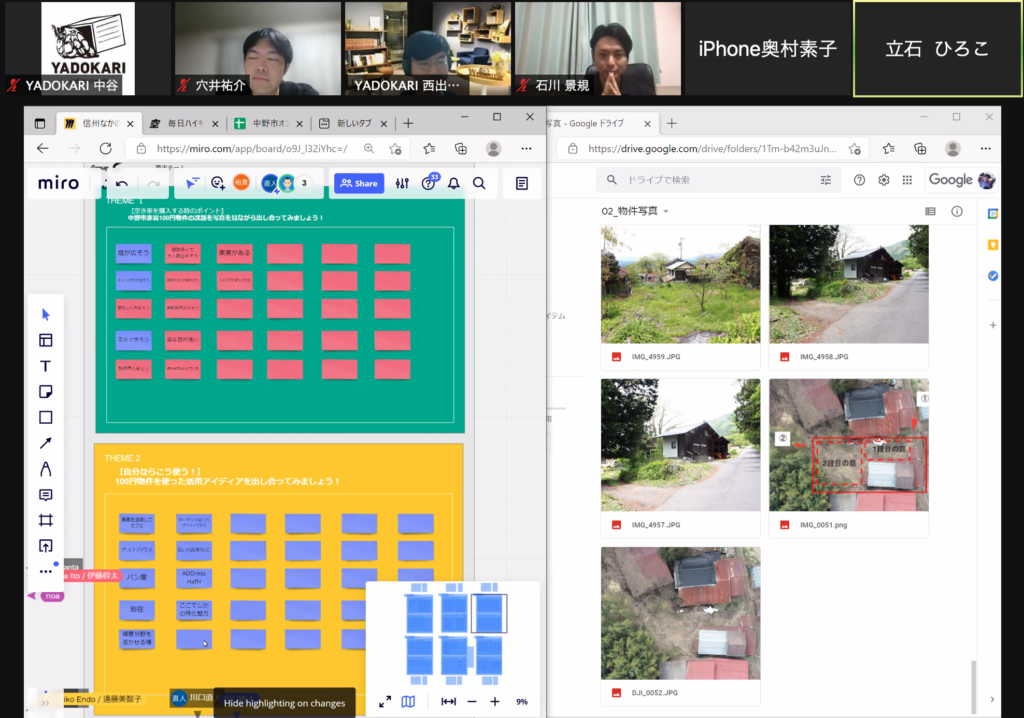The width and height of the screenshot is (1024, 718).
Task: Toggle the Miro minimap icon
Action: tap(408, 702)
